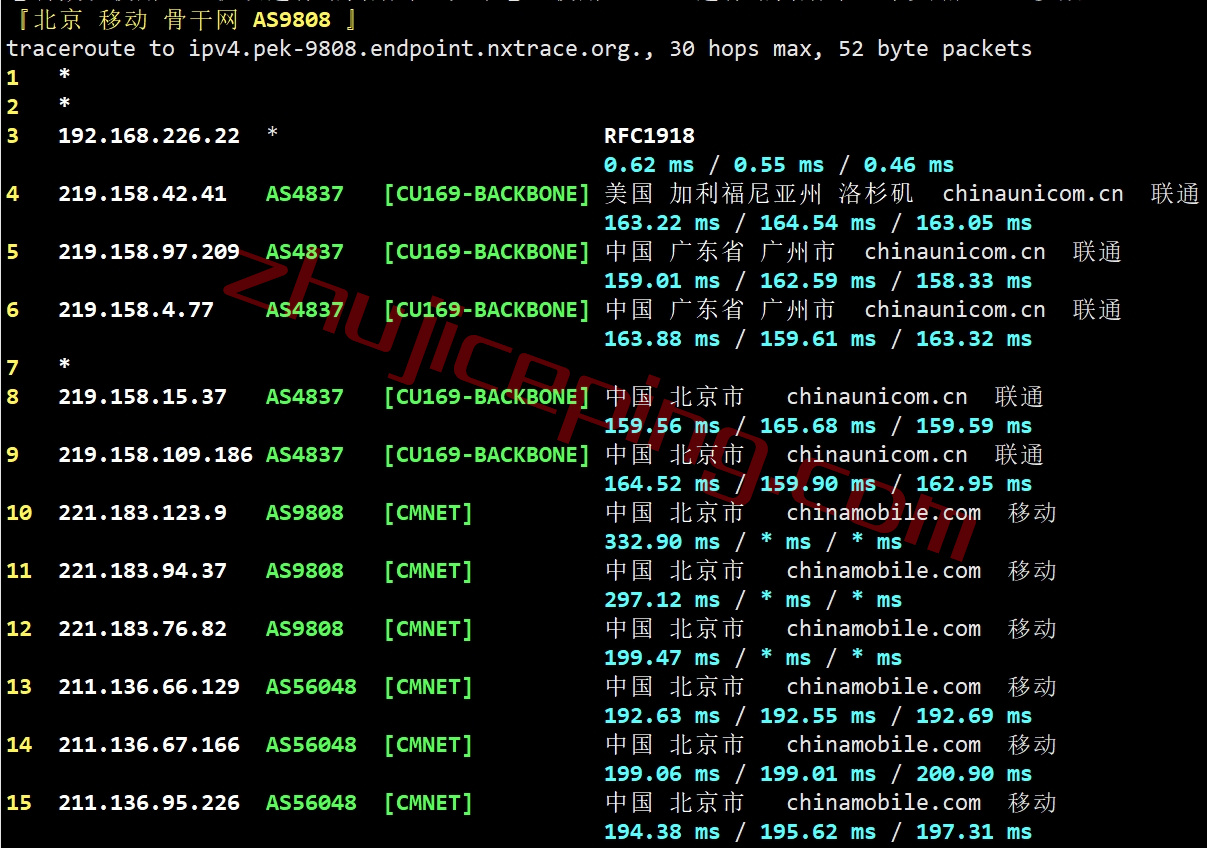Click chinamobile.com on the 211.136.95.226 row
The height and width of the screenshot is (848, 1207).
[x=884, y=803]
